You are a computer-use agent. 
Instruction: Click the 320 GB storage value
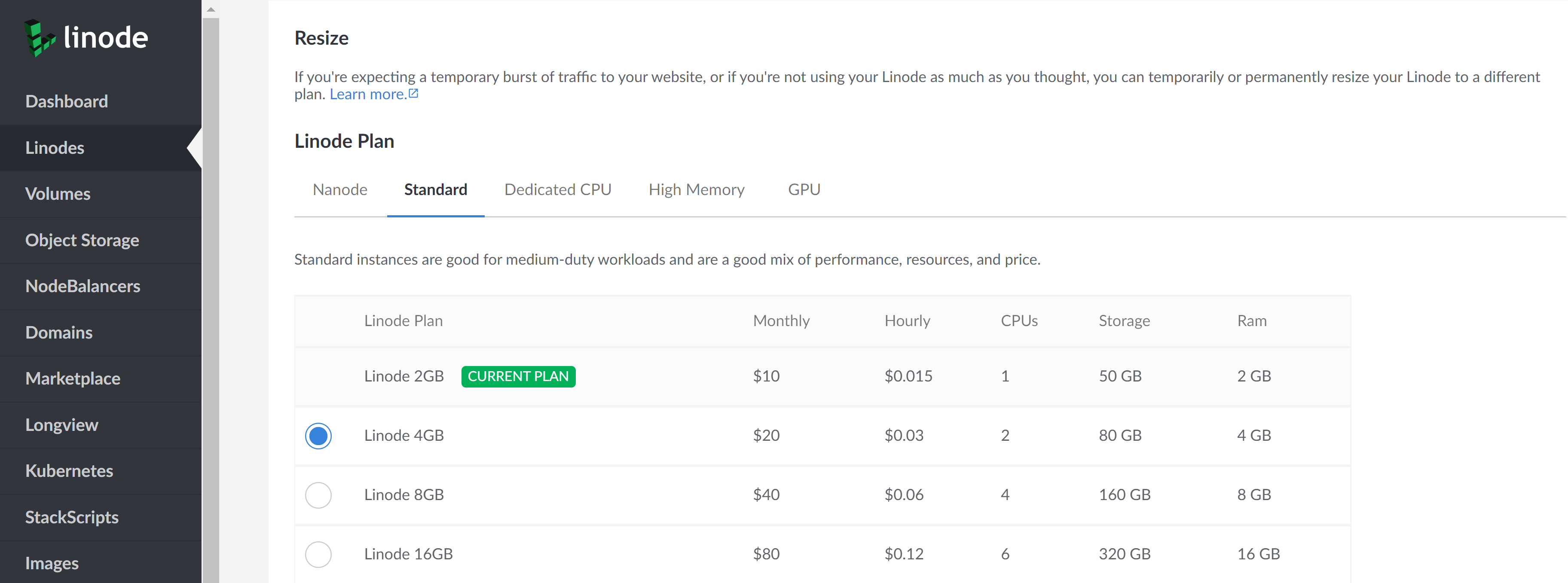(1125, 554)
